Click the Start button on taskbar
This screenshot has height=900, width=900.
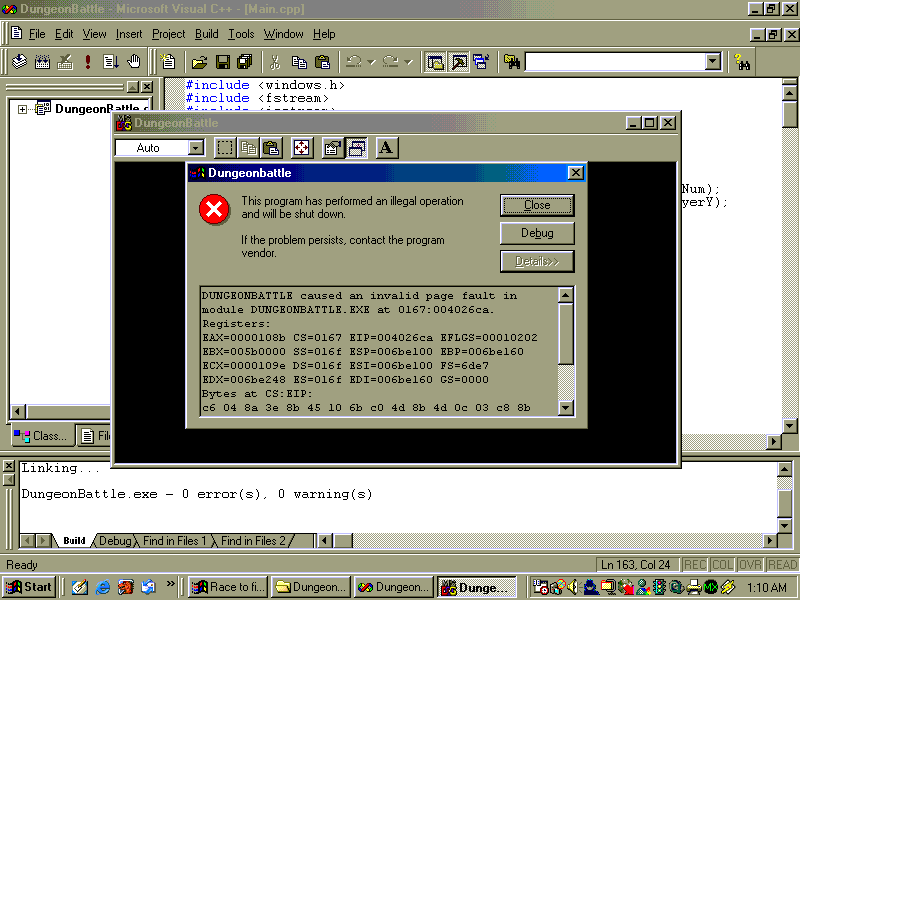coord(30,587)
